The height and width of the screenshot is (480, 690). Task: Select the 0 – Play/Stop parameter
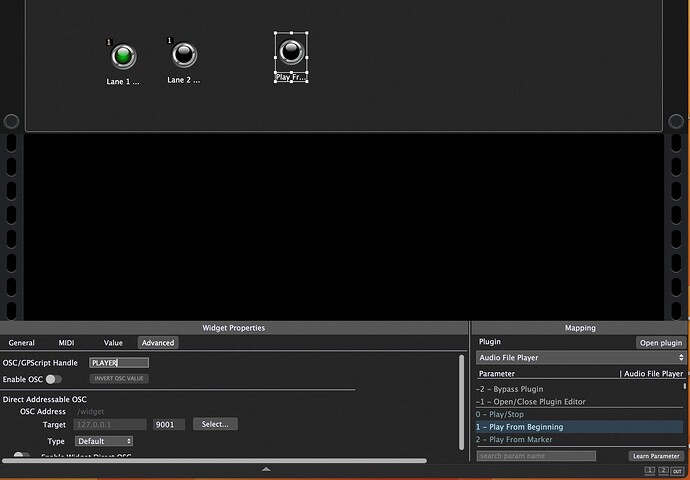point(579,414)
